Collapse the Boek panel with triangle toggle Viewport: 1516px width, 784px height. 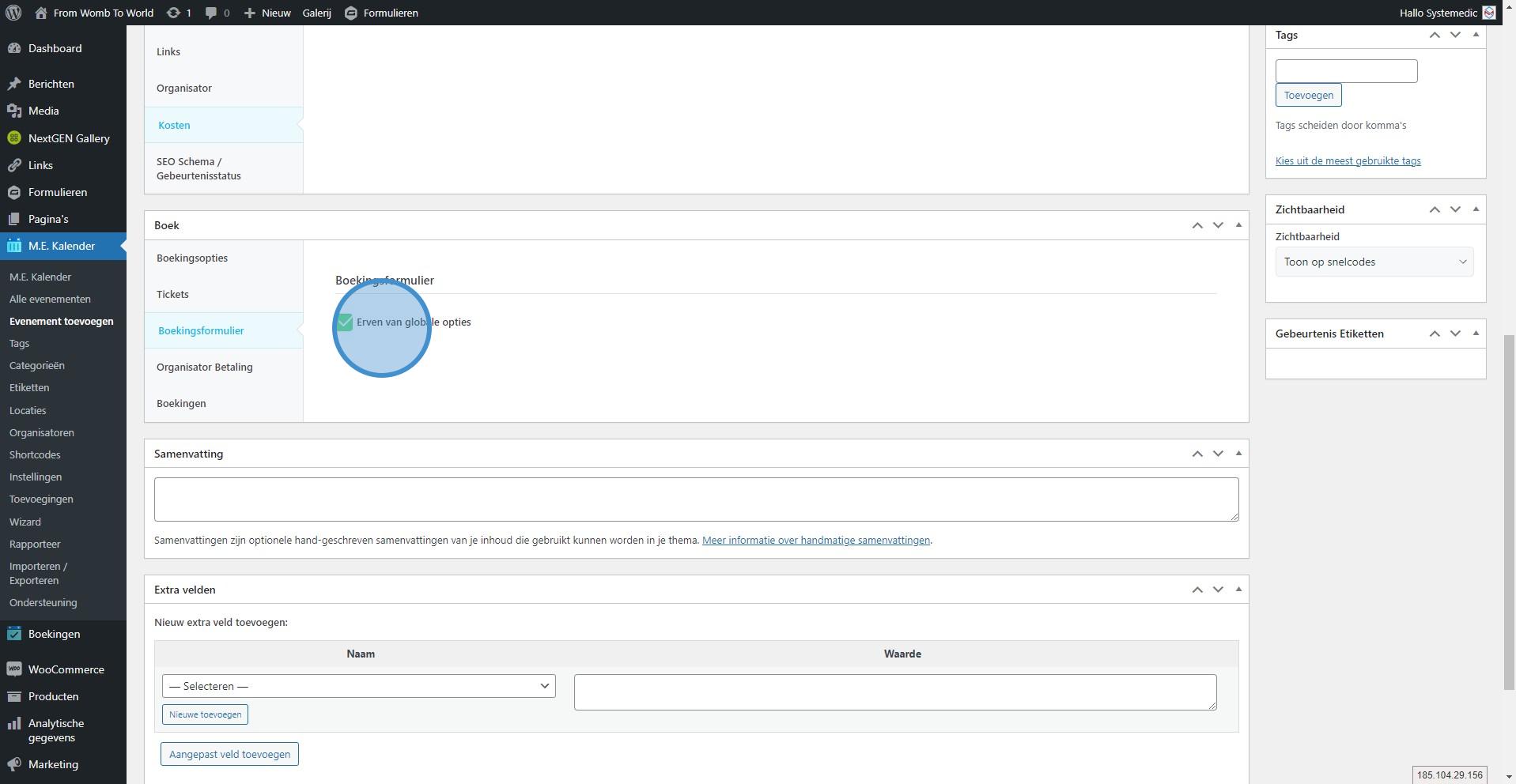[x=1238, y=225]
